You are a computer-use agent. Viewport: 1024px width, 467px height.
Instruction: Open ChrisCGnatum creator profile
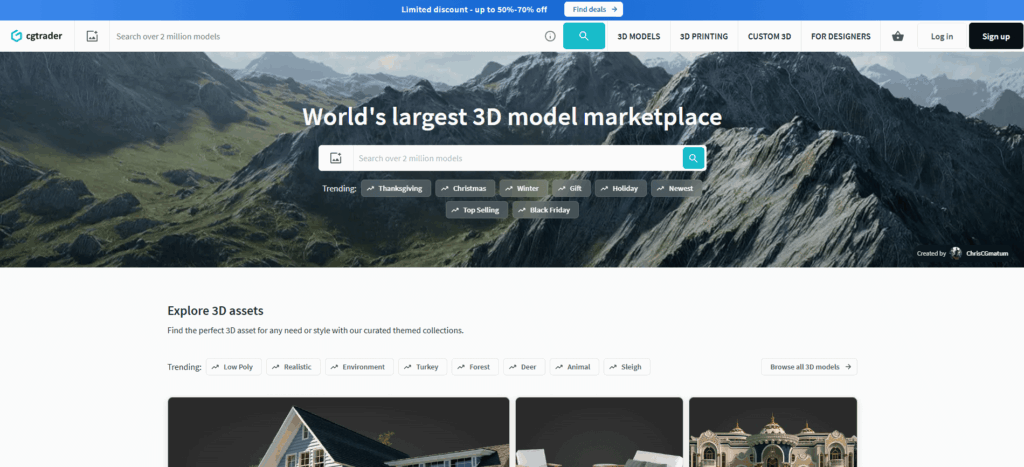click(x=978, y=253)
